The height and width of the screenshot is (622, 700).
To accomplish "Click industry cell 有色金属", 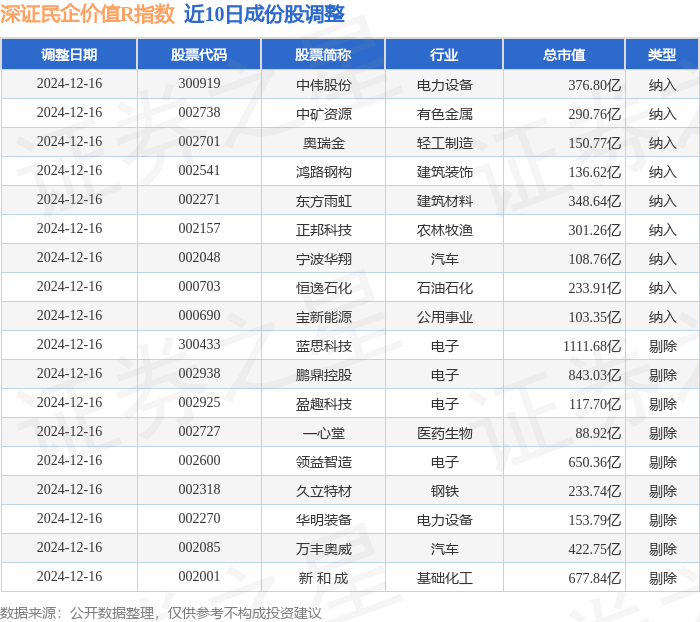I will 445,114.
